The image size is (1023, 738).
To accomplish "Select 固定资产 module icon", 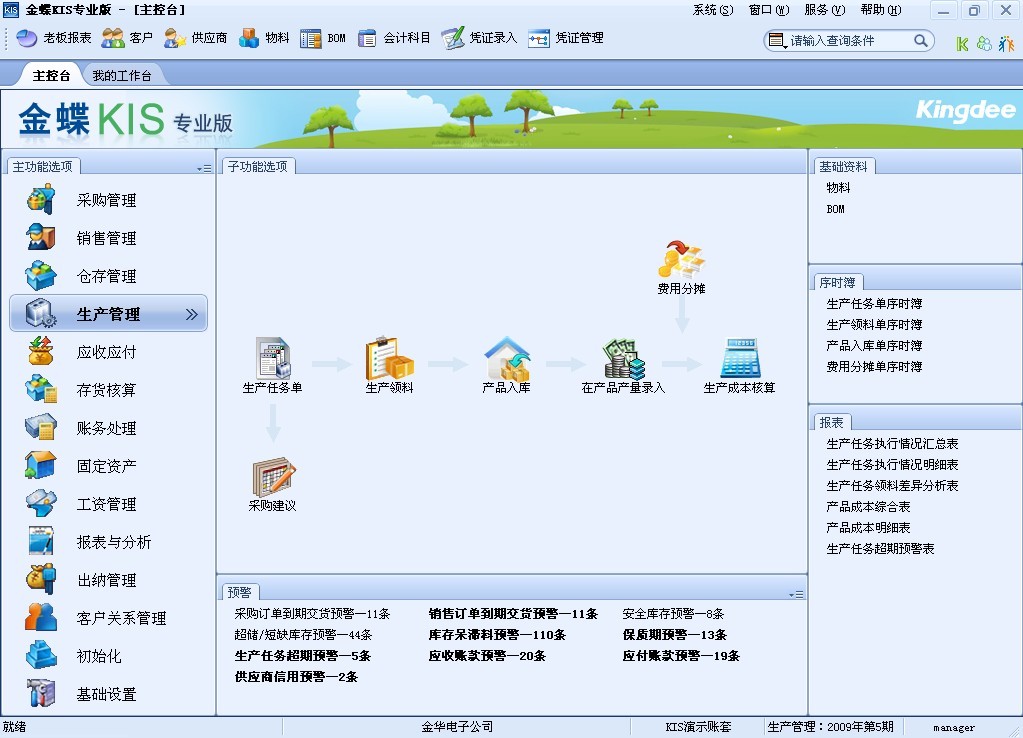I will pos(40,465).
